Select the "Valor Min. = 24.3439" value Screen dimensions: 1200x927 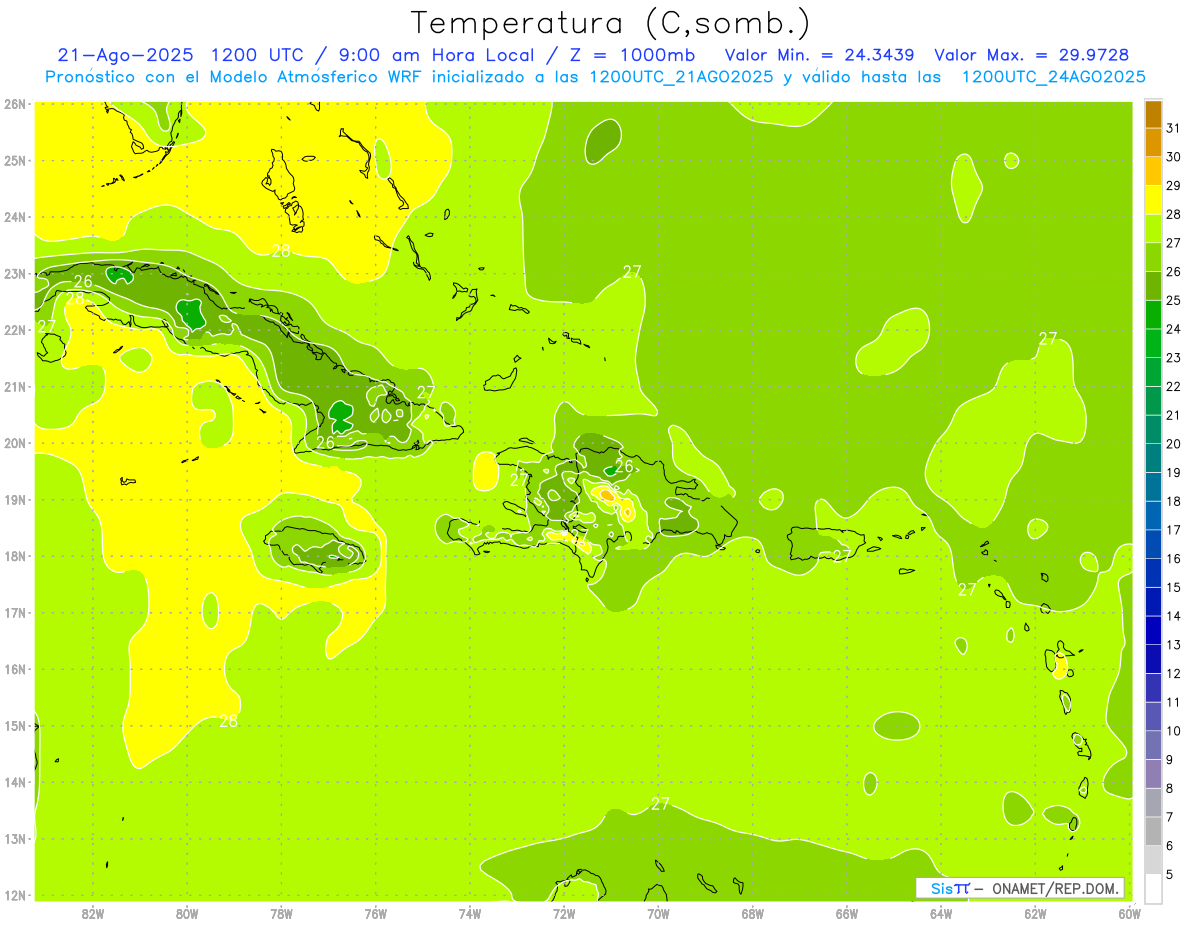[819, 55]
